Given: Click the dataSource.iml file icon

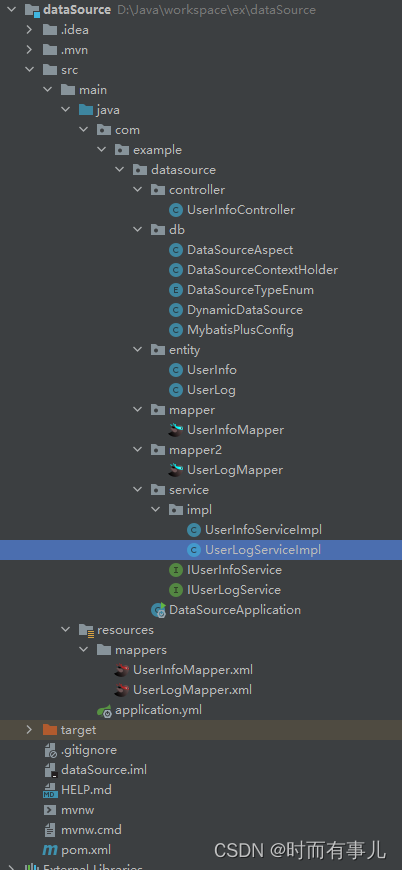Looking at the screenshot, I should [x=50, y=770].
